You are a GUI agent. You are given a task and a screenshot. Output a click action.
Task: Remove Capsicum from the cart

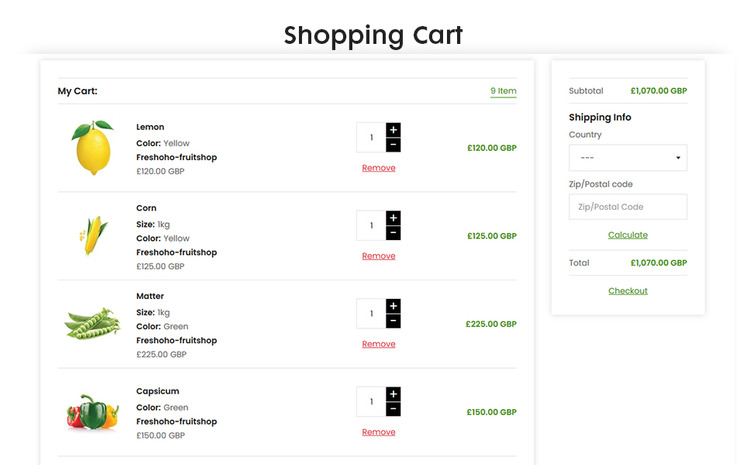pos(378,432)
